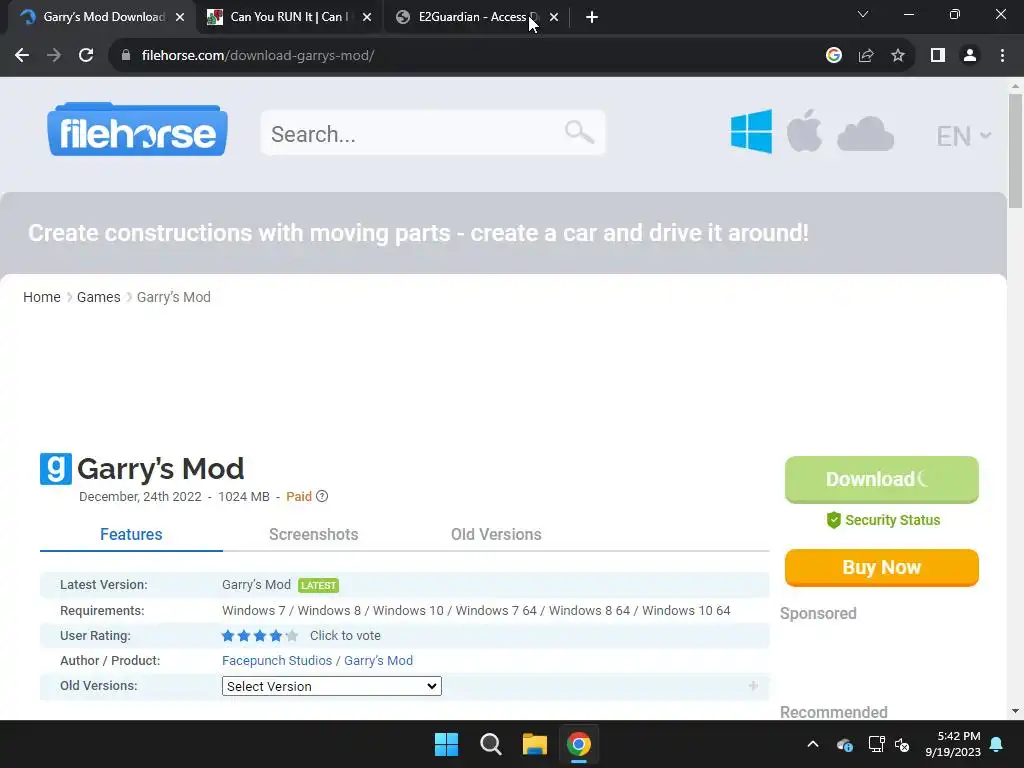Image resolution: width=1024 pixels, height=768 pixels.
Task: Close the E2Guardian tab
Action: [554, 17]
